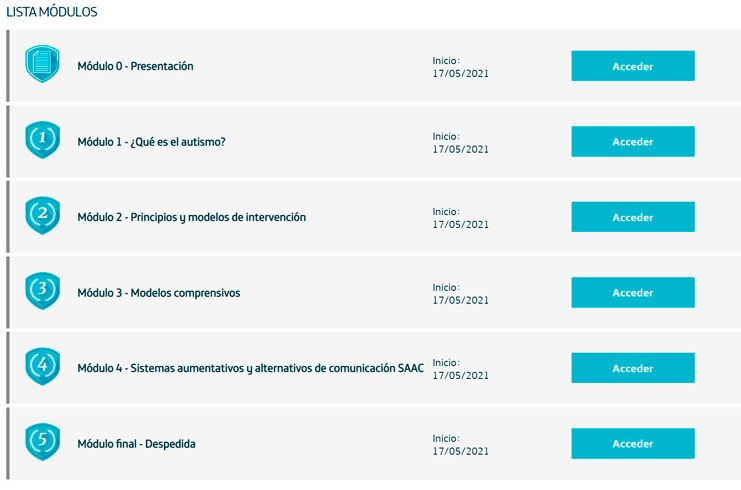Image resolution: width=741 pixels, height=490 pixels.
Task: Select the Módulo 0 - Presentación title
Action: coord(135,66)
